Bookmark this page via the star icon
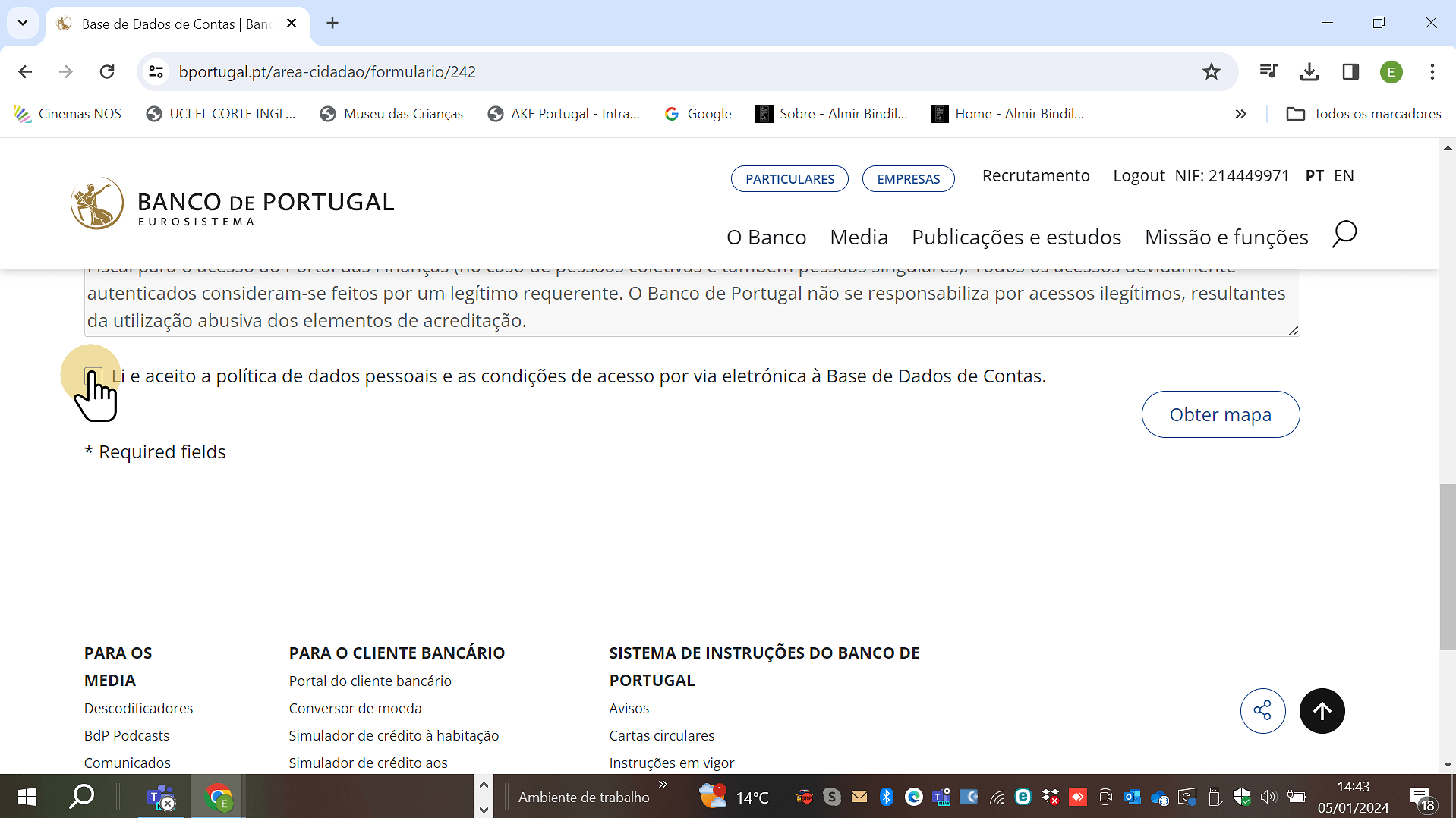The image size is (1456, 818). pos(1211,71)
